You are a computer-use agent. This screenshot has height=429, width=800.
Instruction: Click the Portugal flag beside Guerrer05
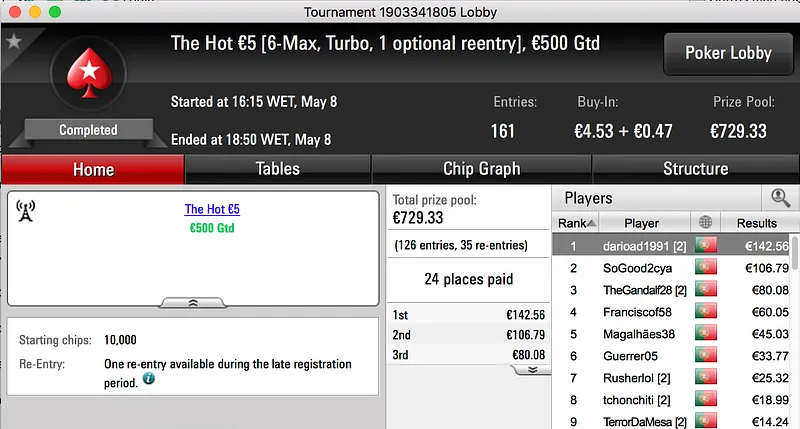pos(707,356)
